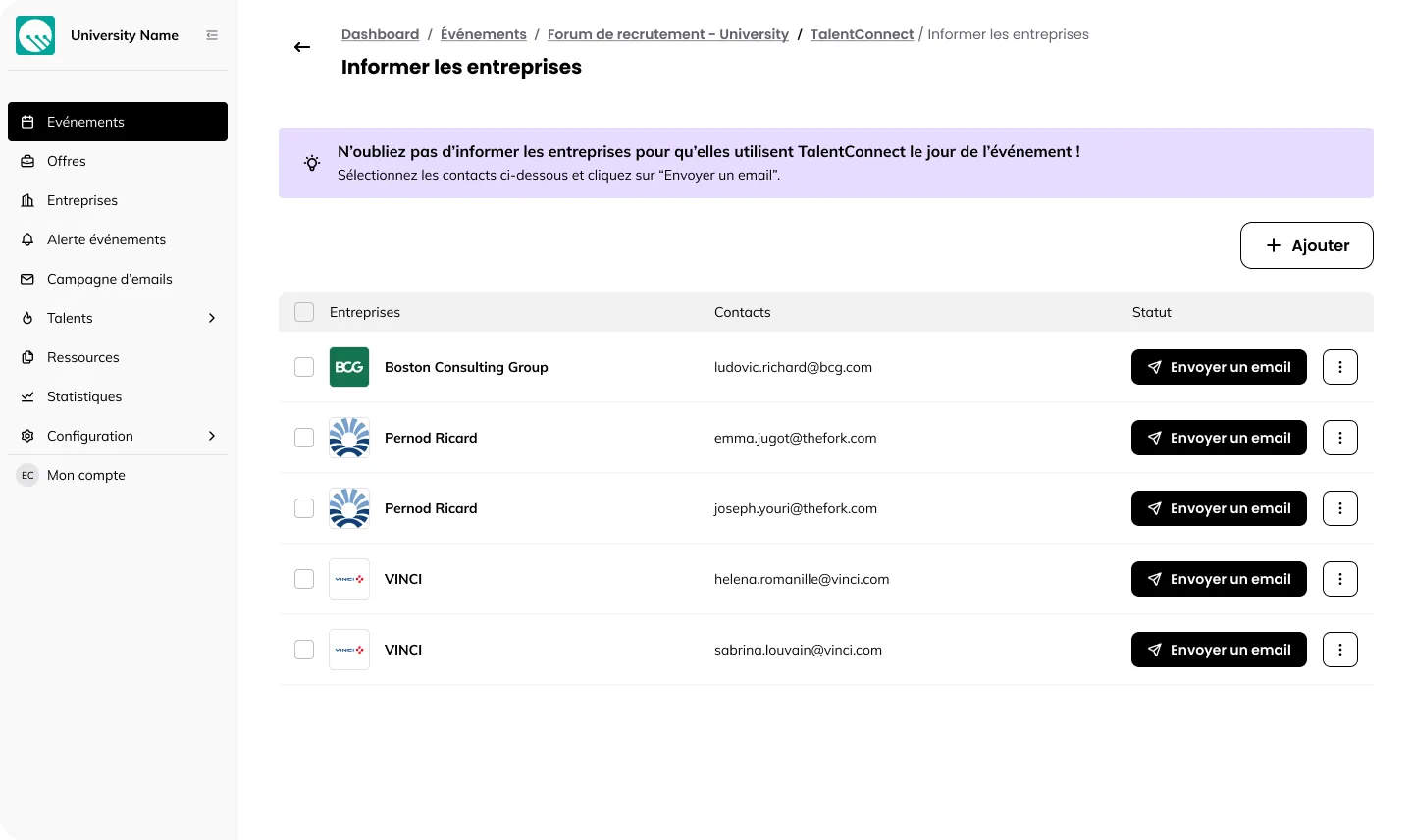The height and width of the screenshot is (840, 1413).
Task: Open Alerte événements in the sidebar
Action: coord(118,239)
